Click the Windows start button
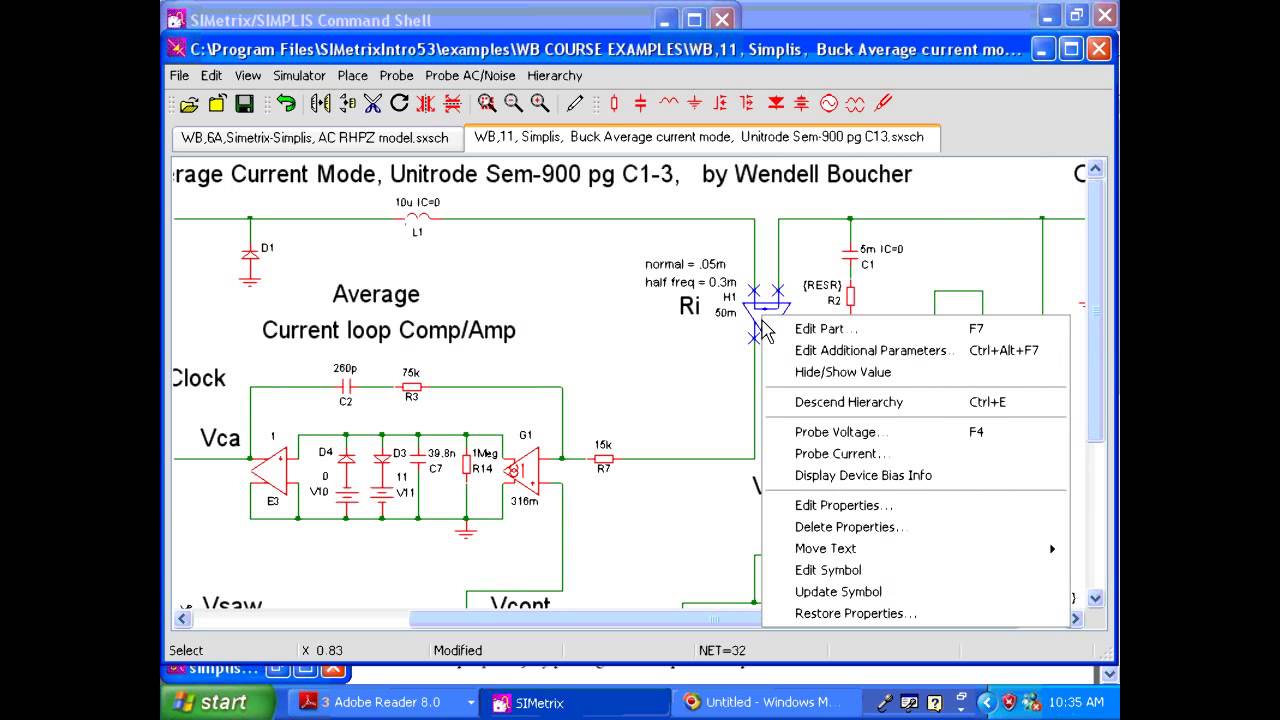This screenshot has height=720, width=1280. coord(217,702)
